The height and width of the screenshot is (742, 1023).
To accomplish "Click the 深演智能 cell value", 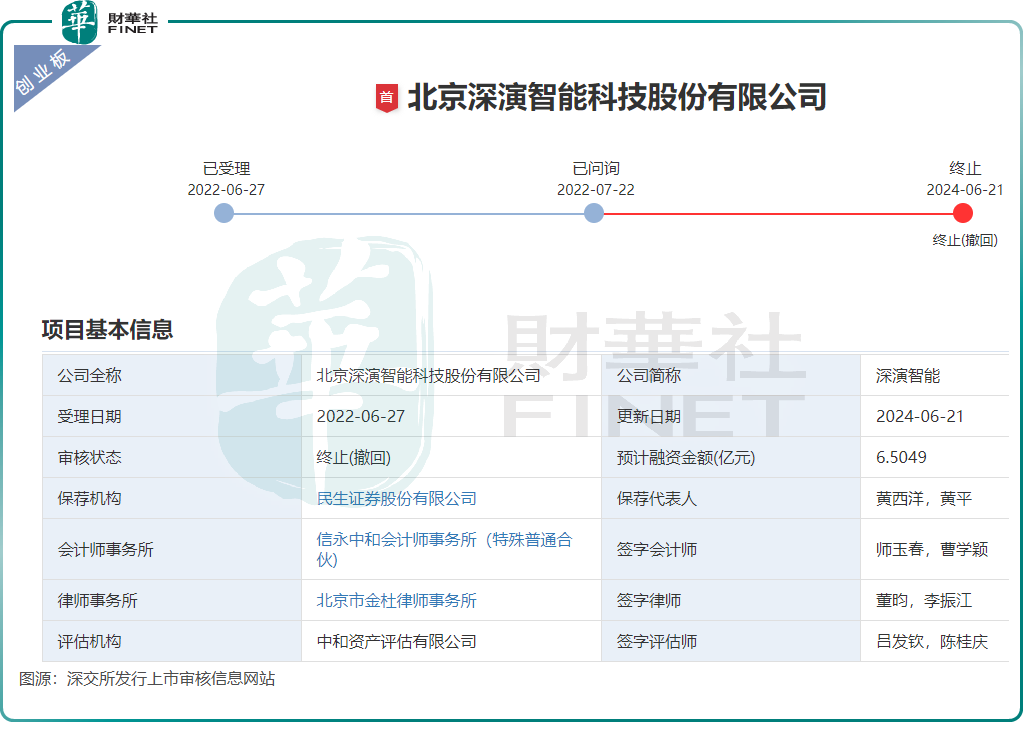I will [908, 376].
